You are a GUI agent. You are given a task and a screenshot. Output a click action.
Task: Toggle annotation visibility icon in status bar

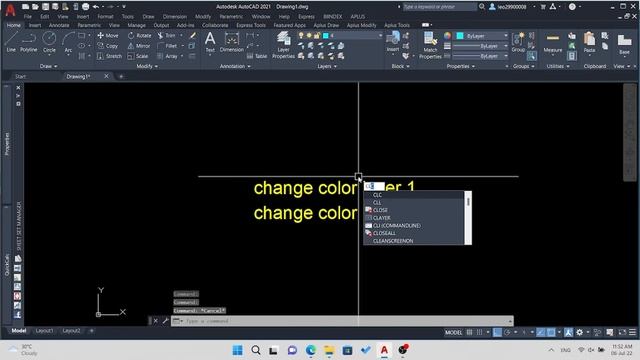568,332
